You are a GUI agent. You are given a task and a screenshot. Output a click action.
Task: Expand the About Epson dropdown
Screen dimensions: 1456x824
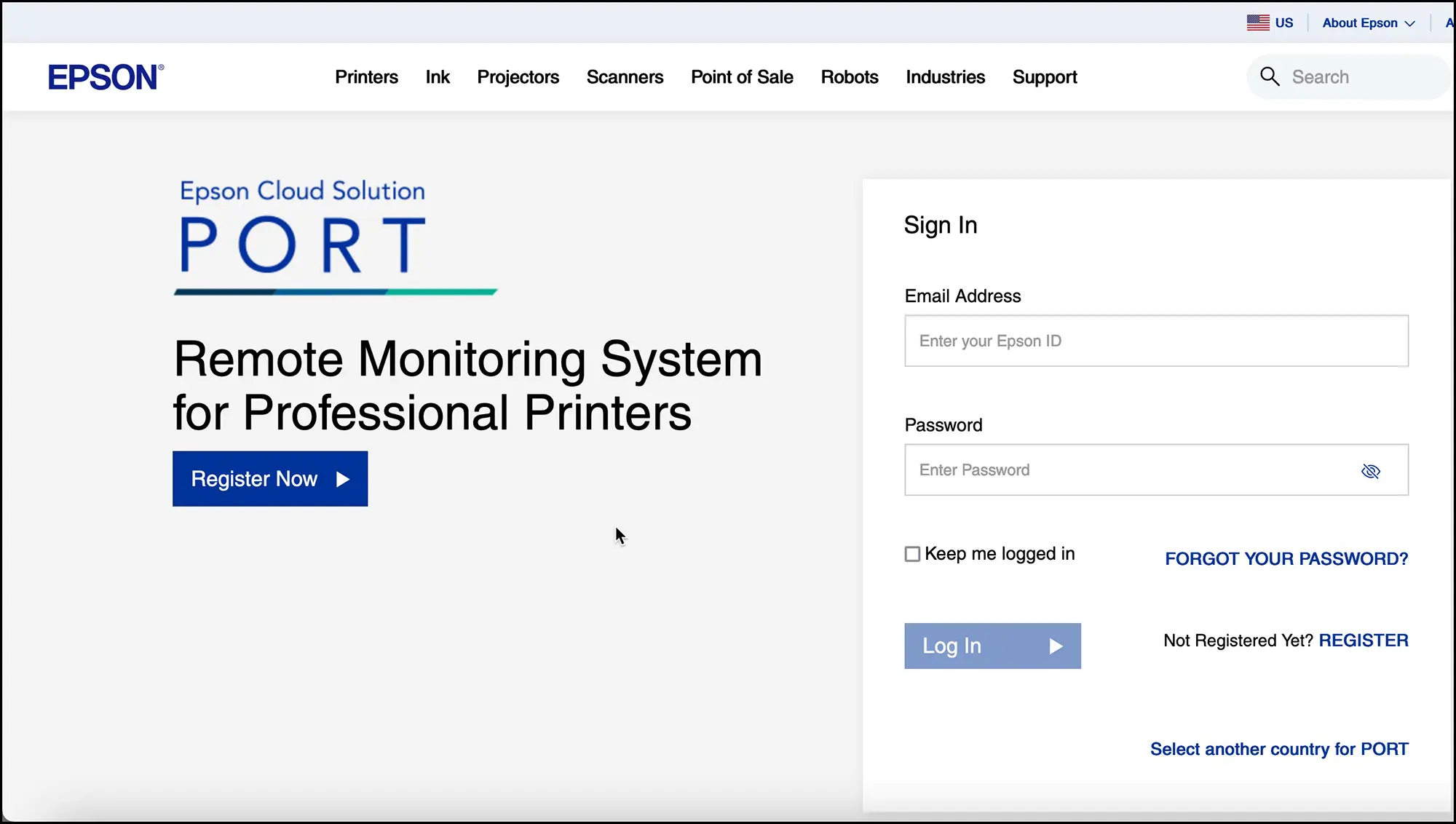coord(1368,23)
